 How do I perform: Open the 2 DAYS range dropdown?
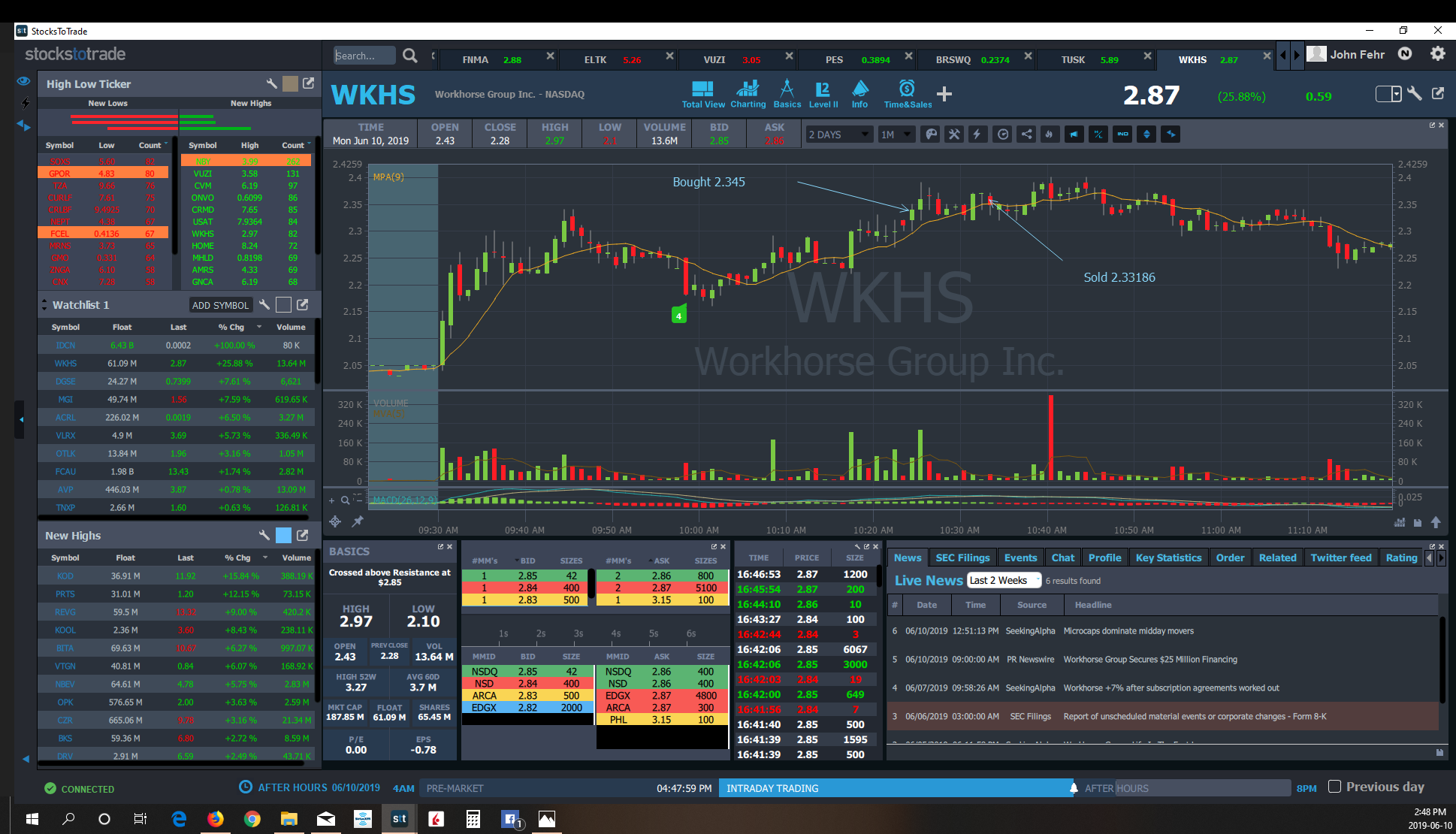[838, 134]
